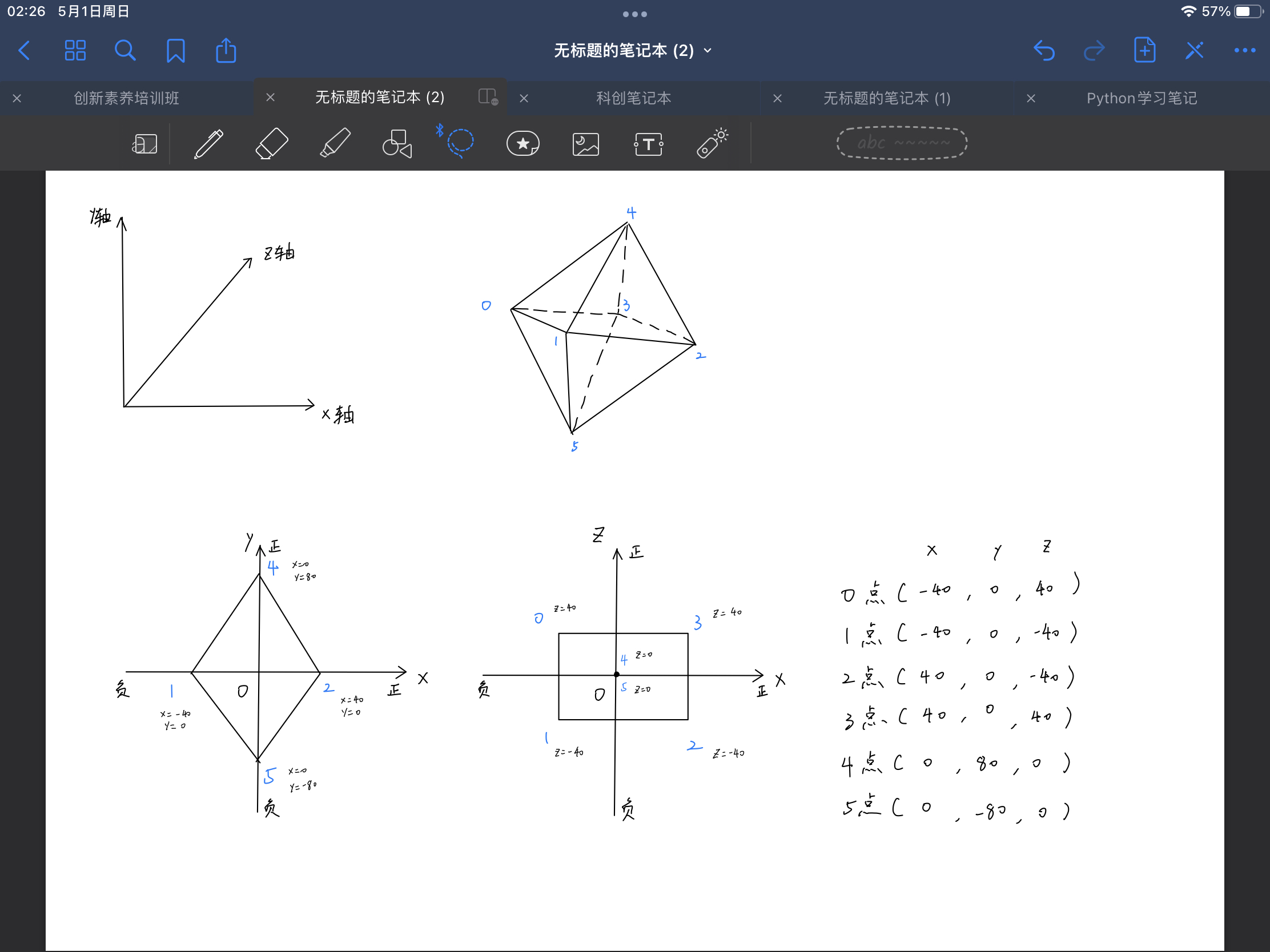Image resolution: width=1270 pixels, height=952 pixels.
Task: Click the dashed abc stroke preview box
Action: coord(902,143)
